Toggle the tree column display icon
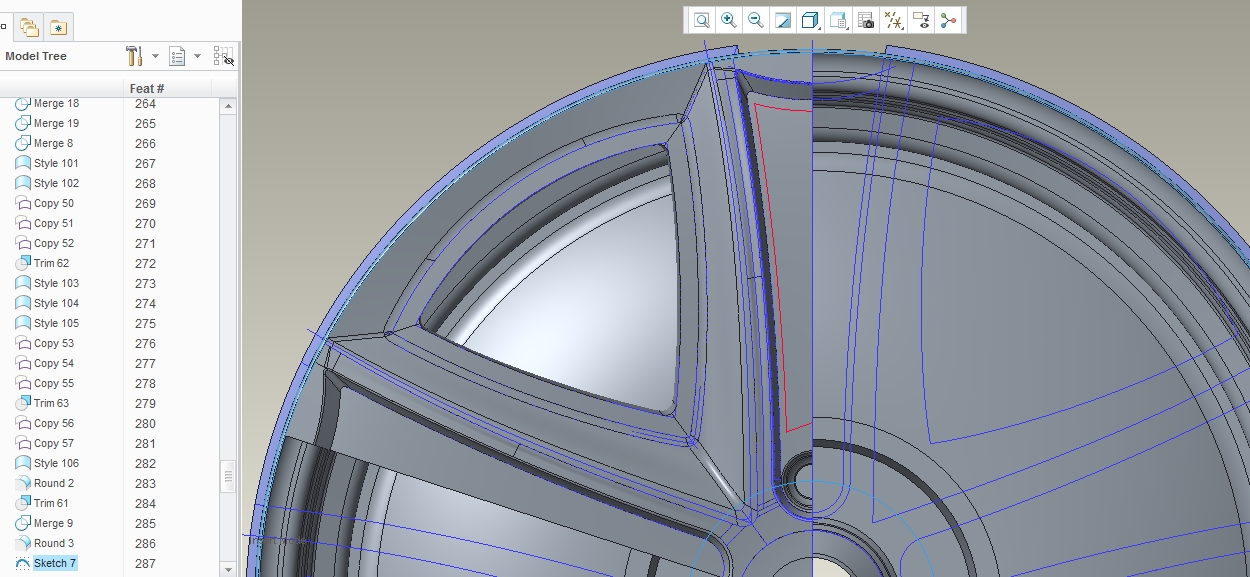The image size is (1250, 577). click(x=224, y=56)
